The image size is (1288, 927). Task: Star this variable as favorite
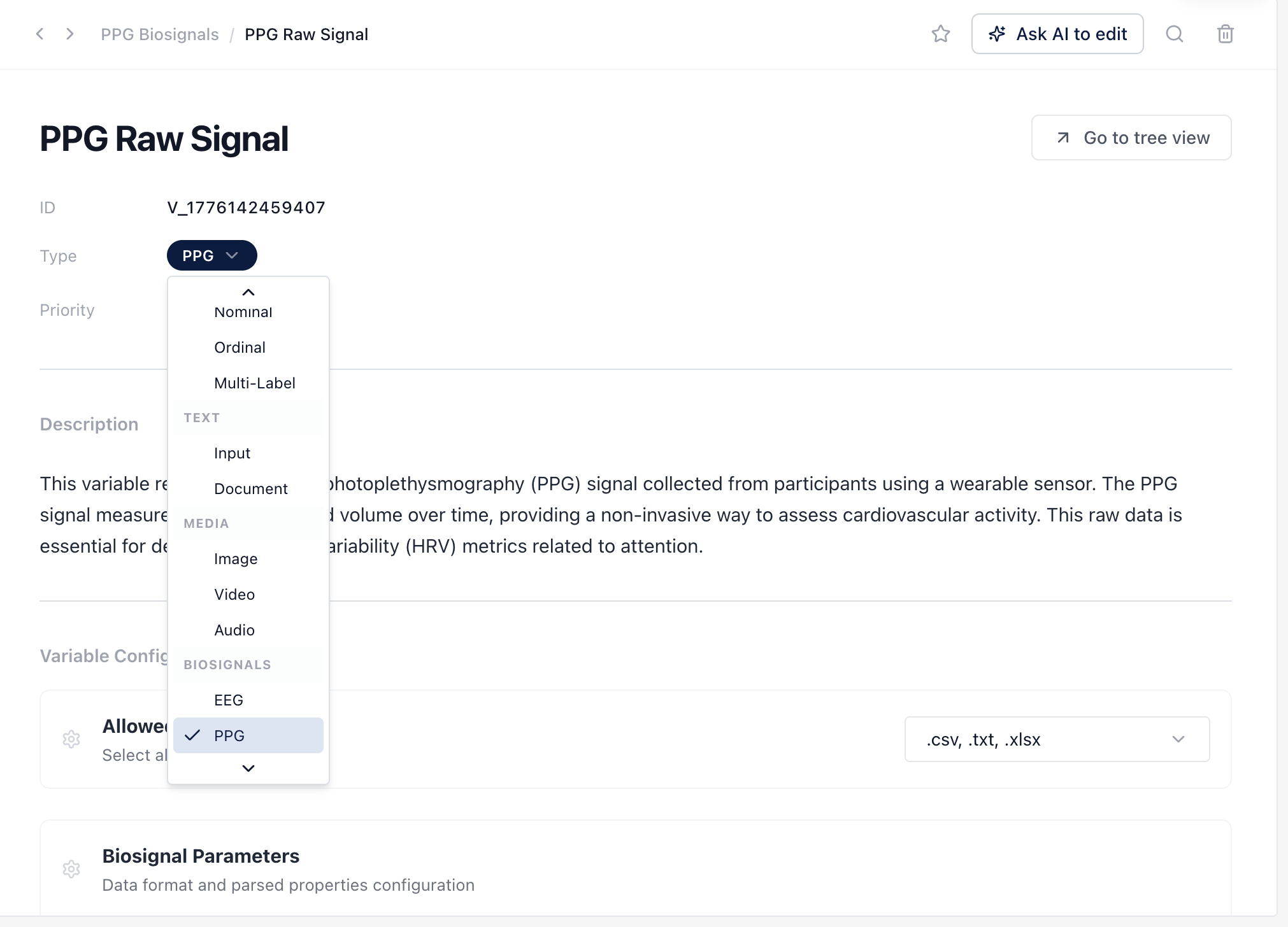tap(940, 34)
